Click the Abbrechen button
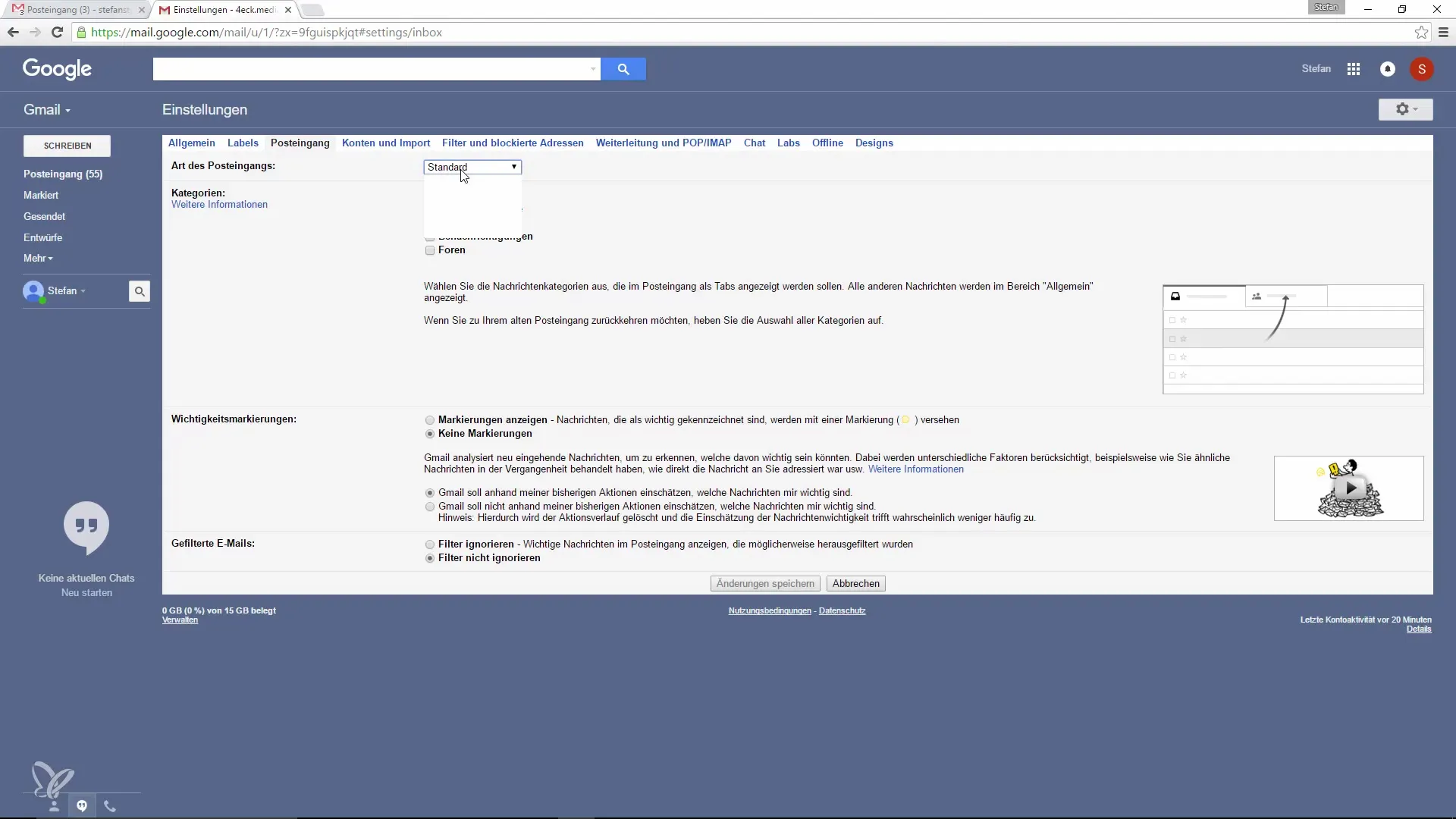 tap(856, 584)
